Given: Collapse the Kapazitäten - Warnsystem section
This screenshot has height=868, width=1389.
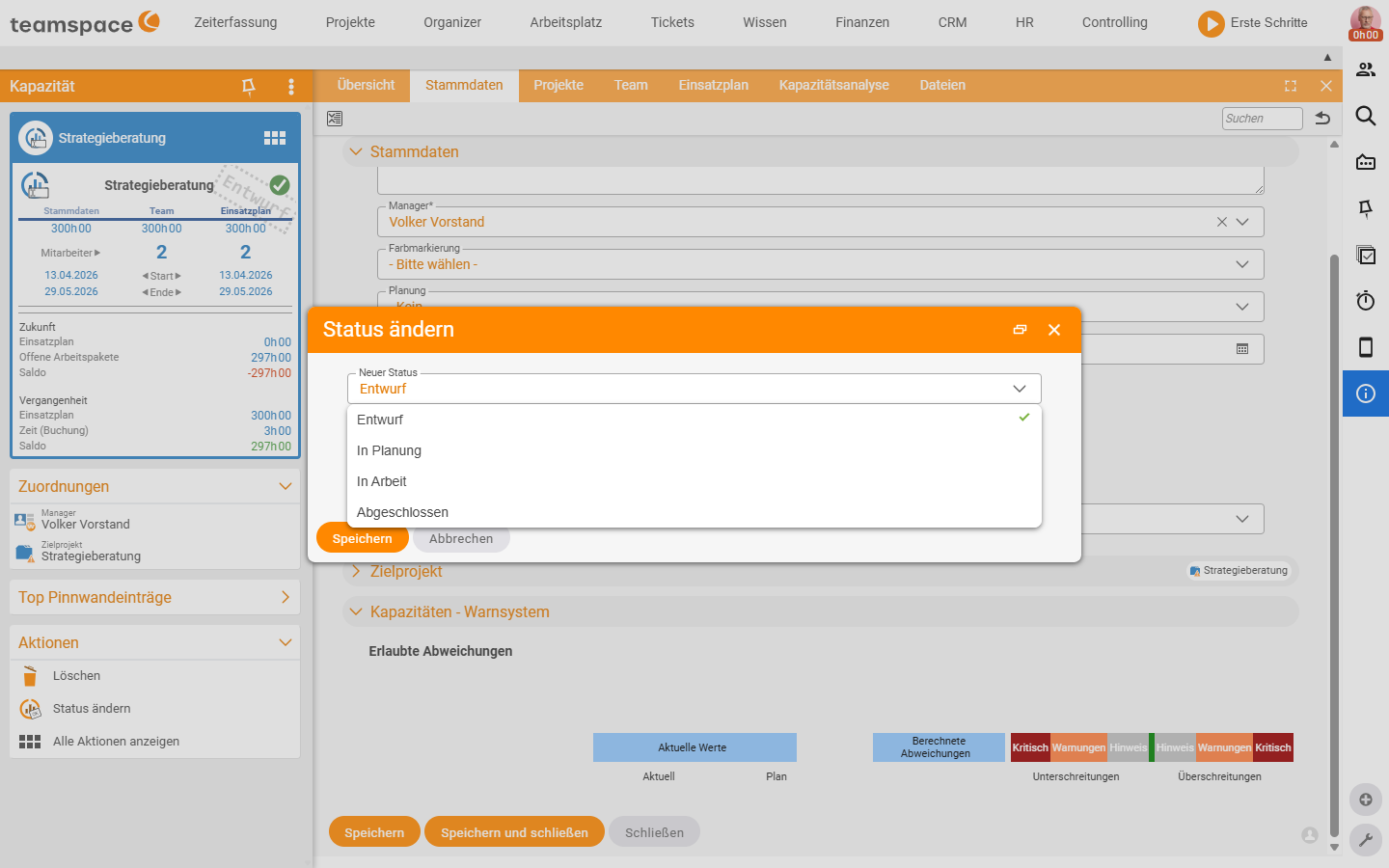Looking at the screenshot, I should click(x=356, y=612).
